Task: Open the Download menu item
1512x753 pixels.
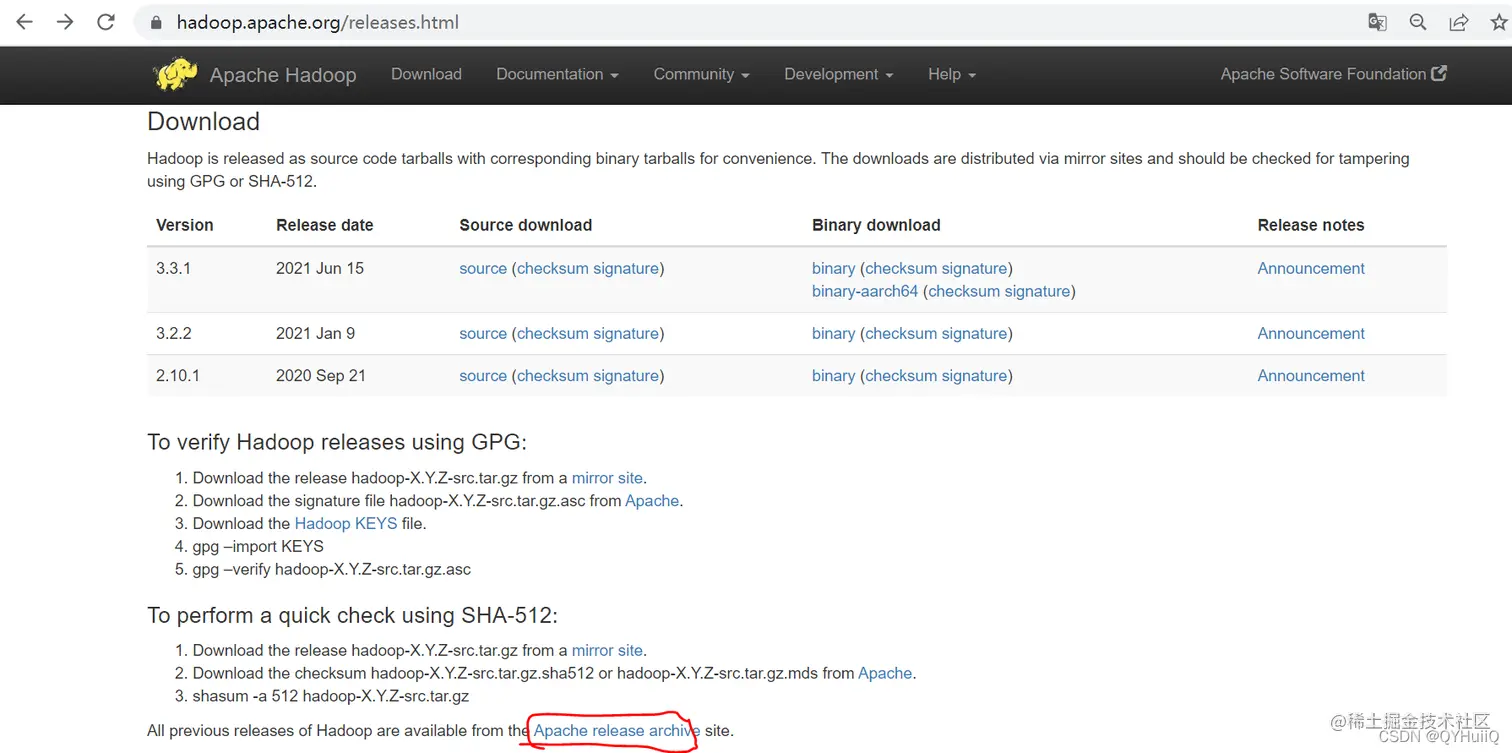Action: (x=426, y=74)
